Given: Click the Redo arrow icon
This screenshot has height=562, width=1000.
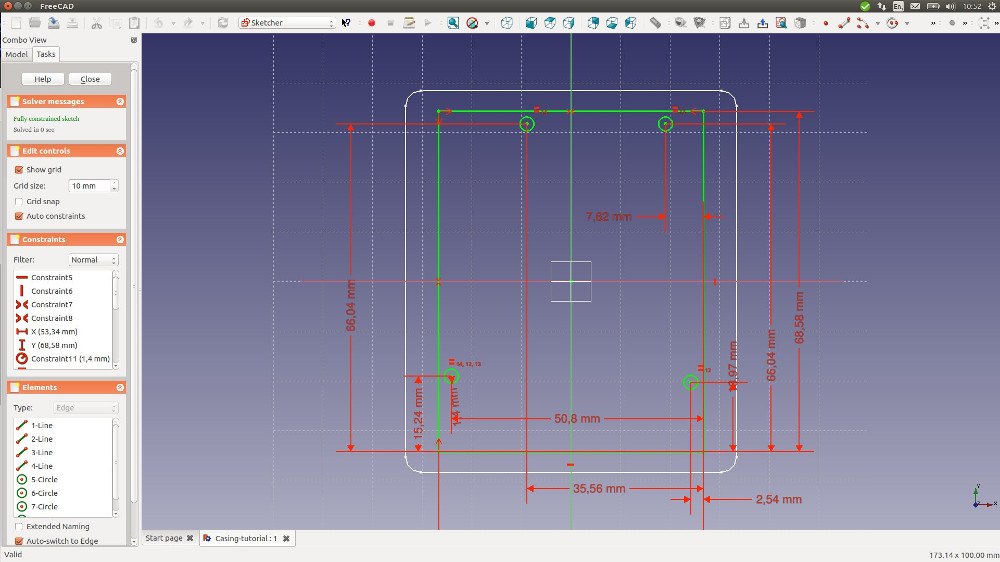Looking at the screenshot, I should tap(188, 23).
